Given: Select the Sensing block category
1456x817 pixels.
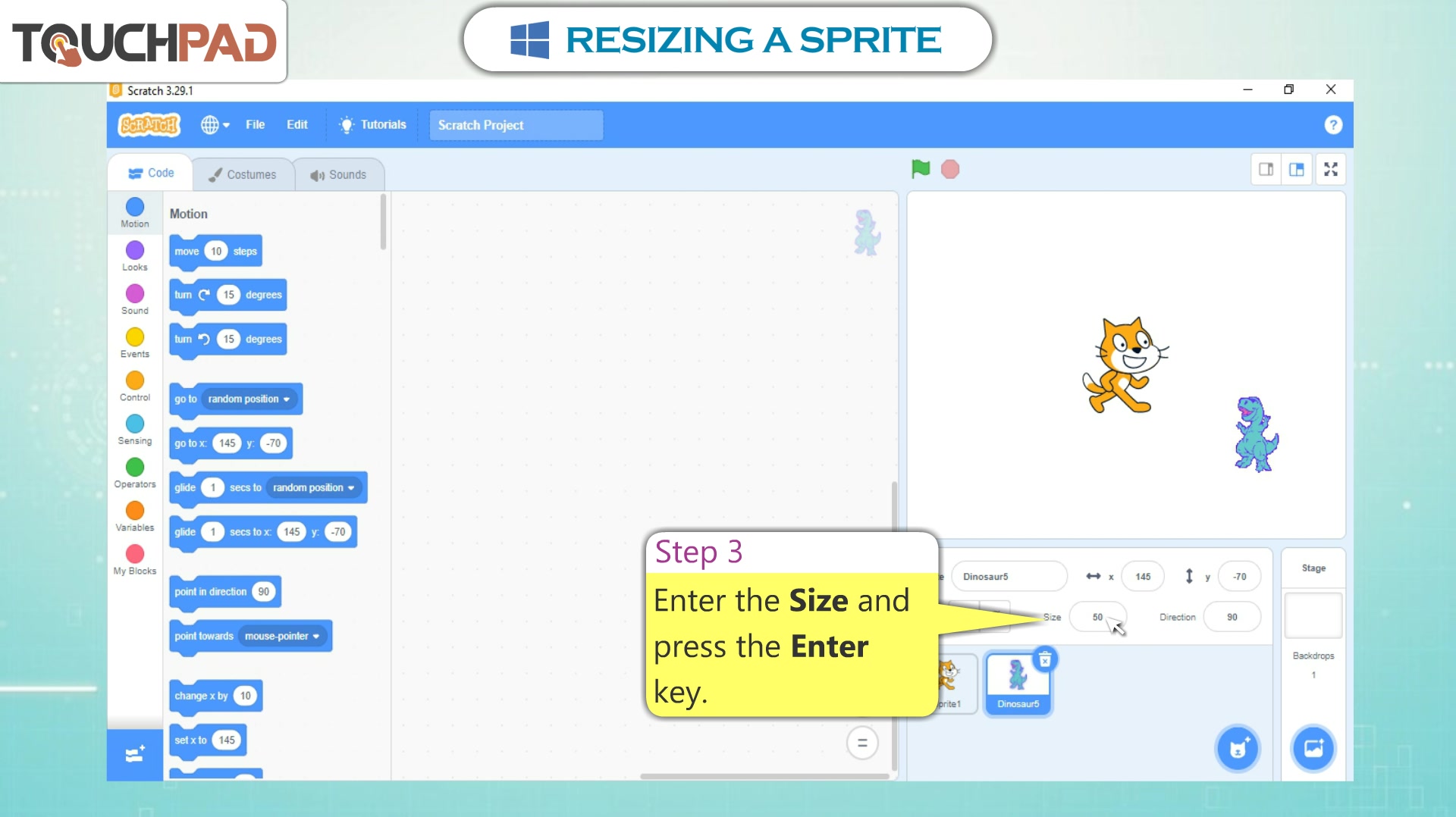Looking at the screenshot, I should tap(135, 429).
